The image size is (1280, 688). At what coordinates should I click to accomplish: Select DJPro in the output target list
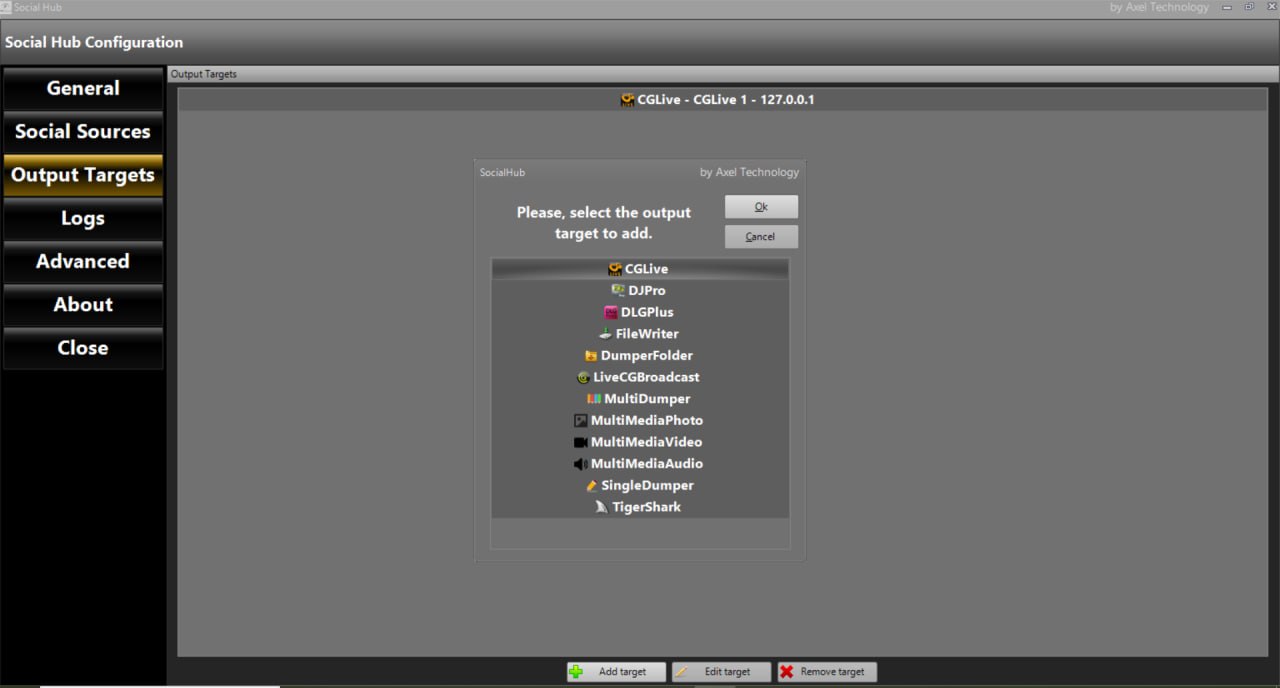[x=640, y=290]
